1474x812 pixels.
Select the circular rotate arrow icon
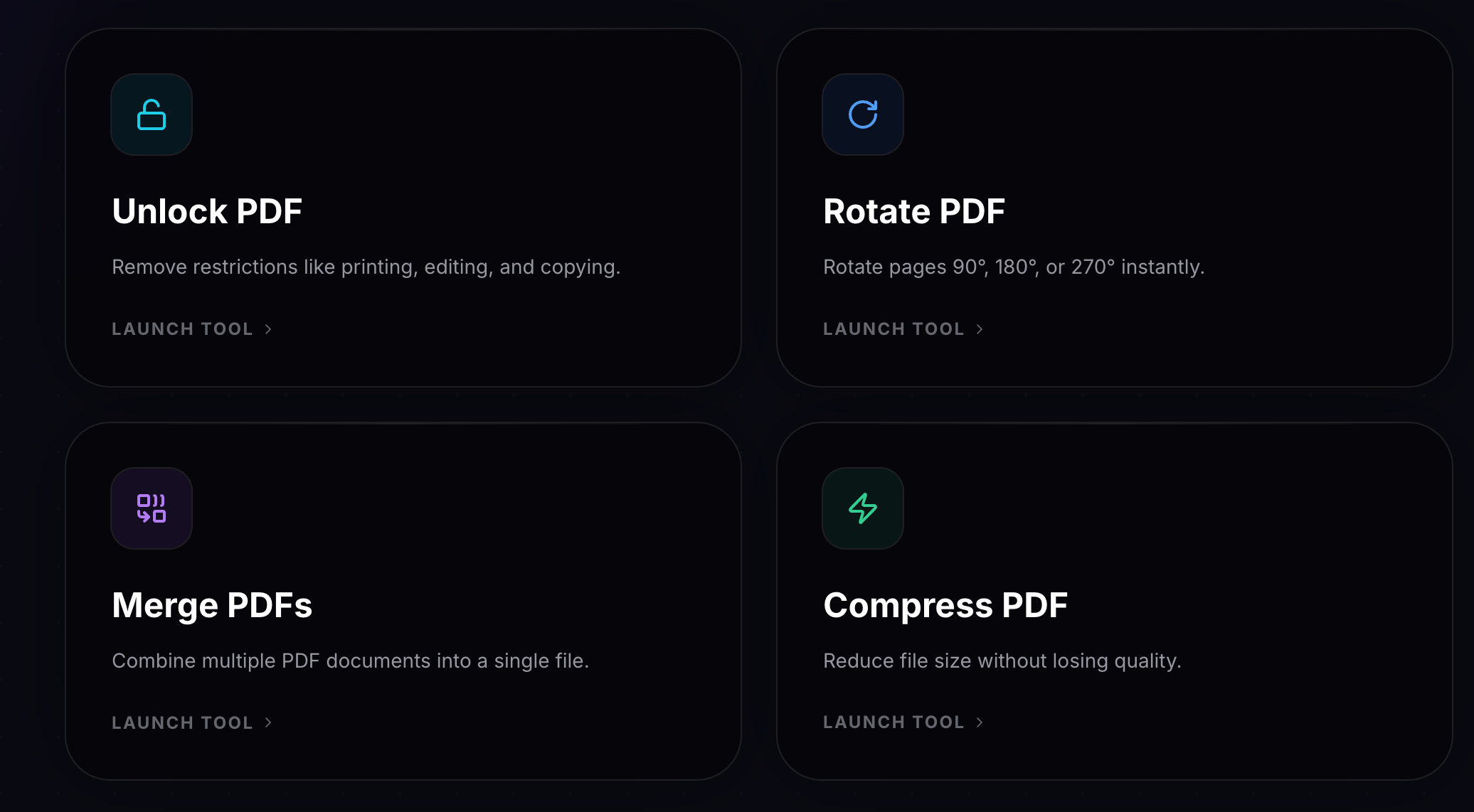tap(862, 114)
